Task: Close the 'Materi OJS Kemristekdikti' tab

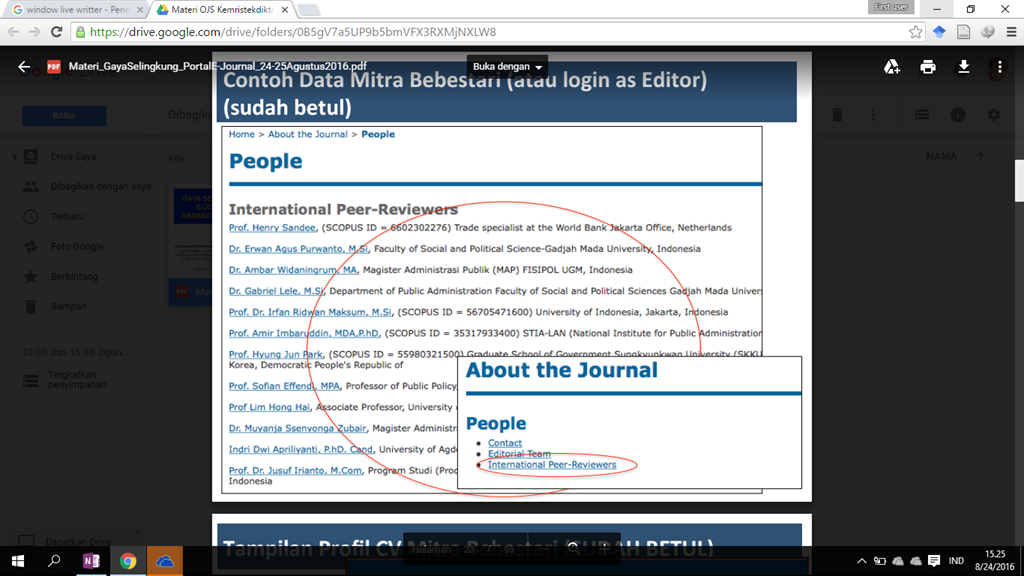Action: 285,10
